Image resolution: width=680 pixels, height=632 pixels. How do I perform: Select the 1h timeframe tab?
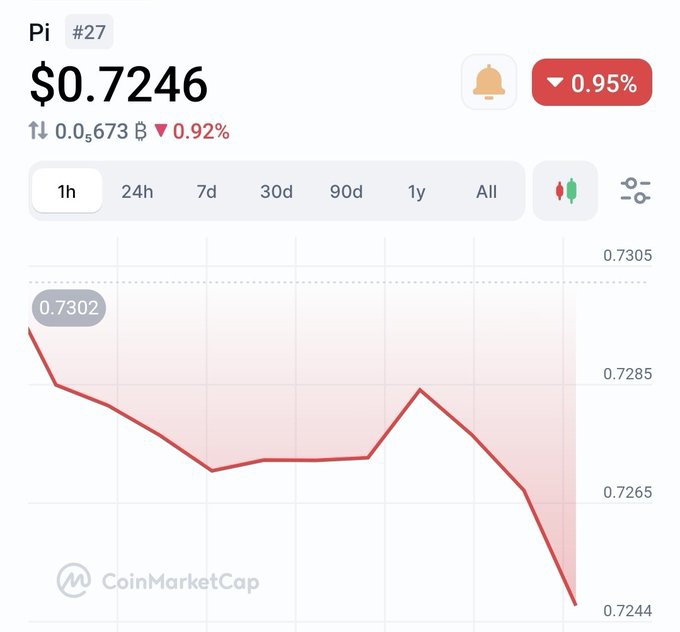66,191
